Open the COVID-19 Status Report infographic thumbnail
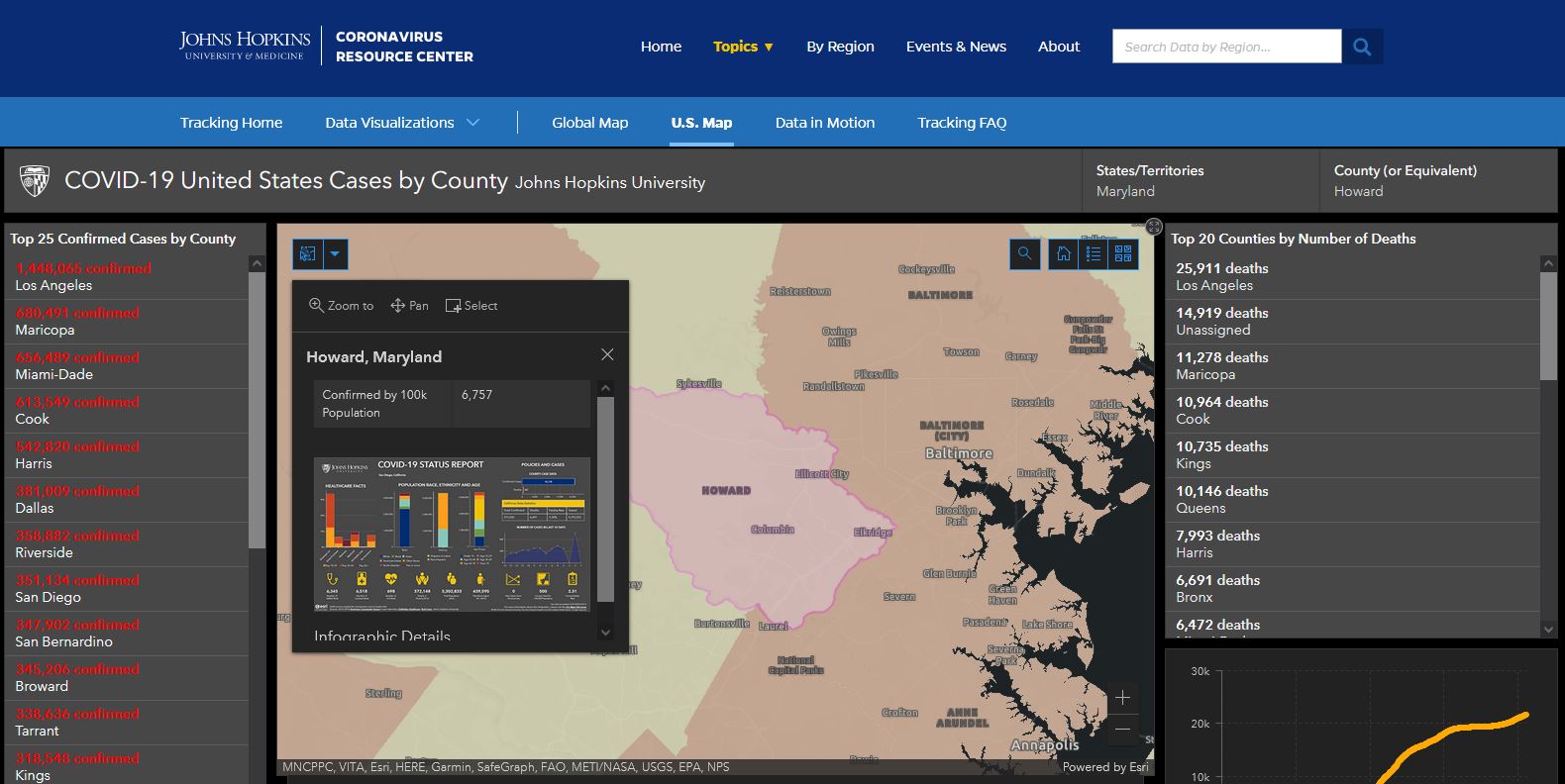 coord(452,535)
